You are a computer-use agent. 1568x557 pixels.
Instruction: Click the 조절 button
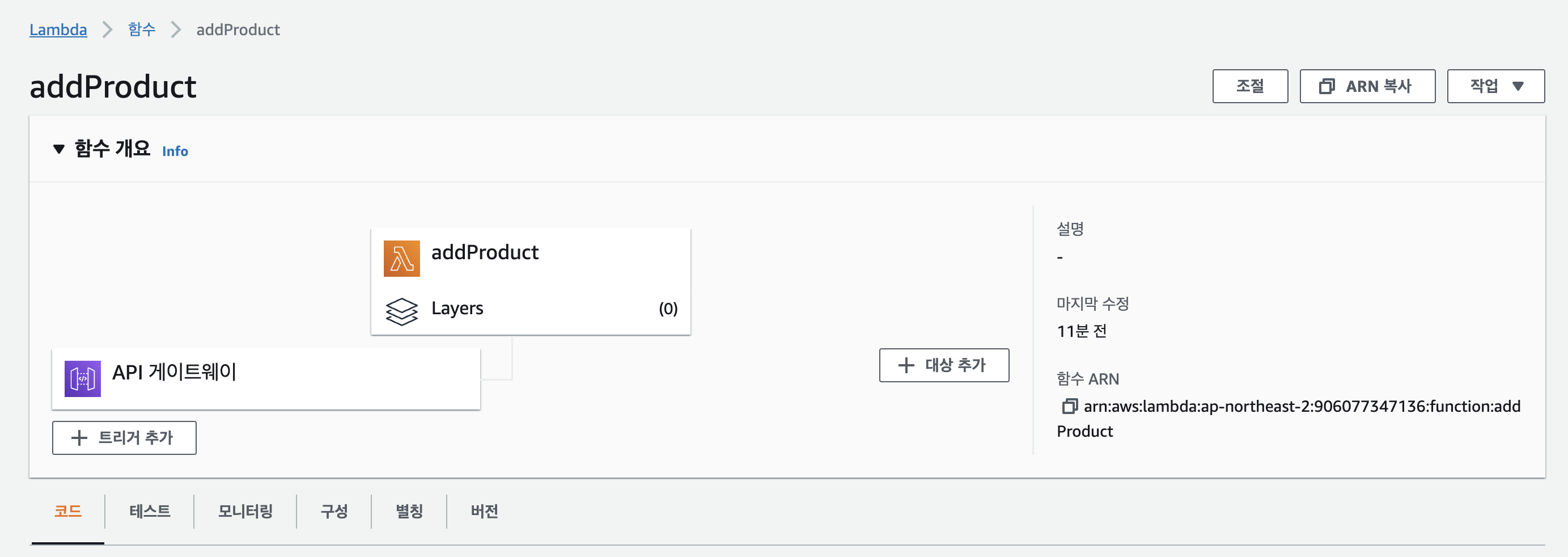tap(1249, 86)
